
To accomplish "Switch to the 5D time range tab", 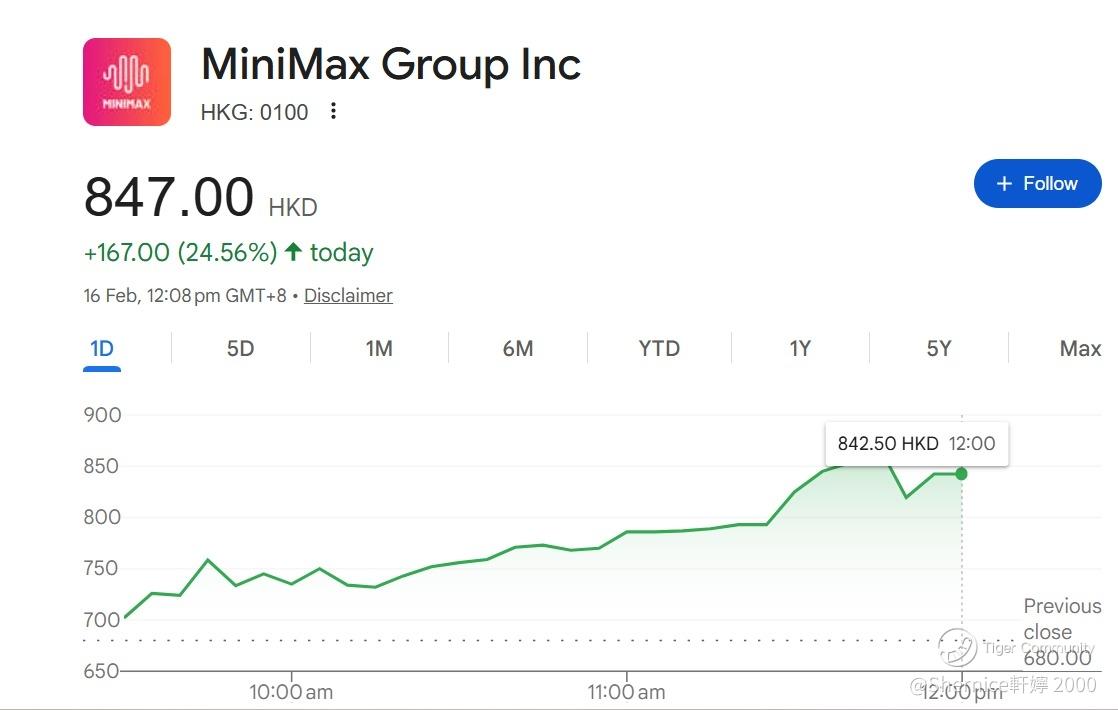I will coord(240,349).
